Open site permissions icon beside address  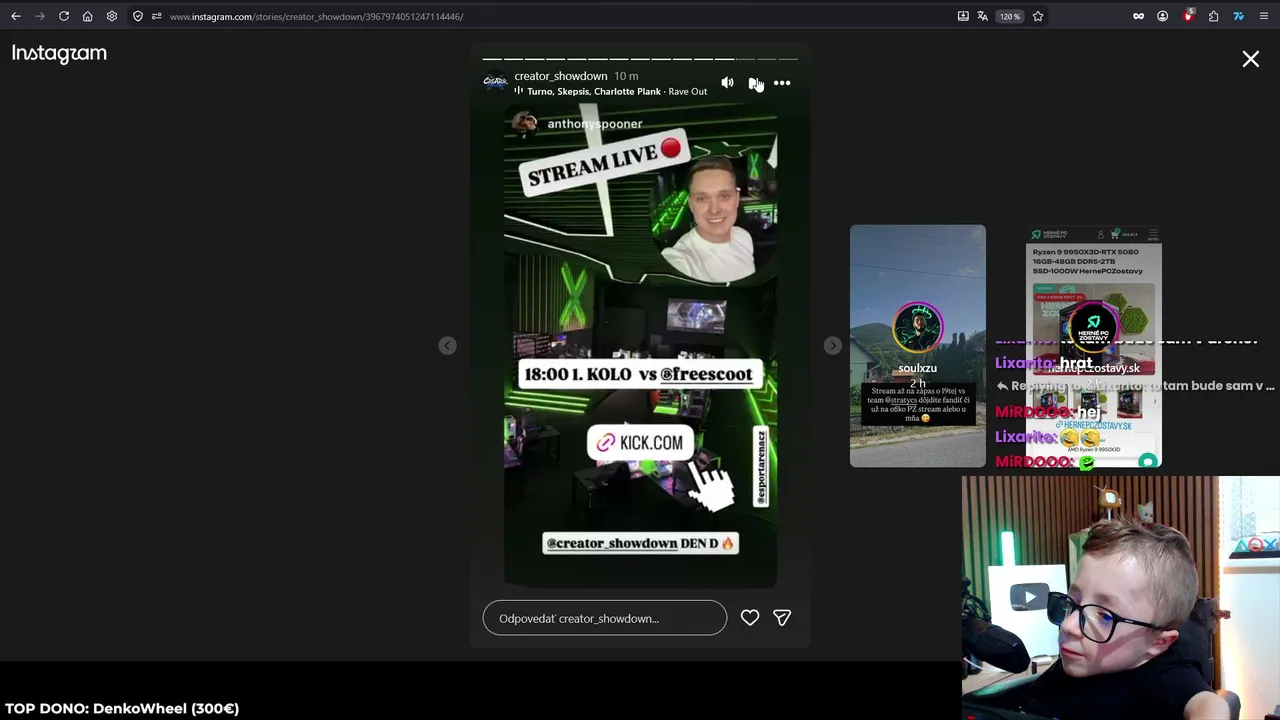(x=156, y=16)
